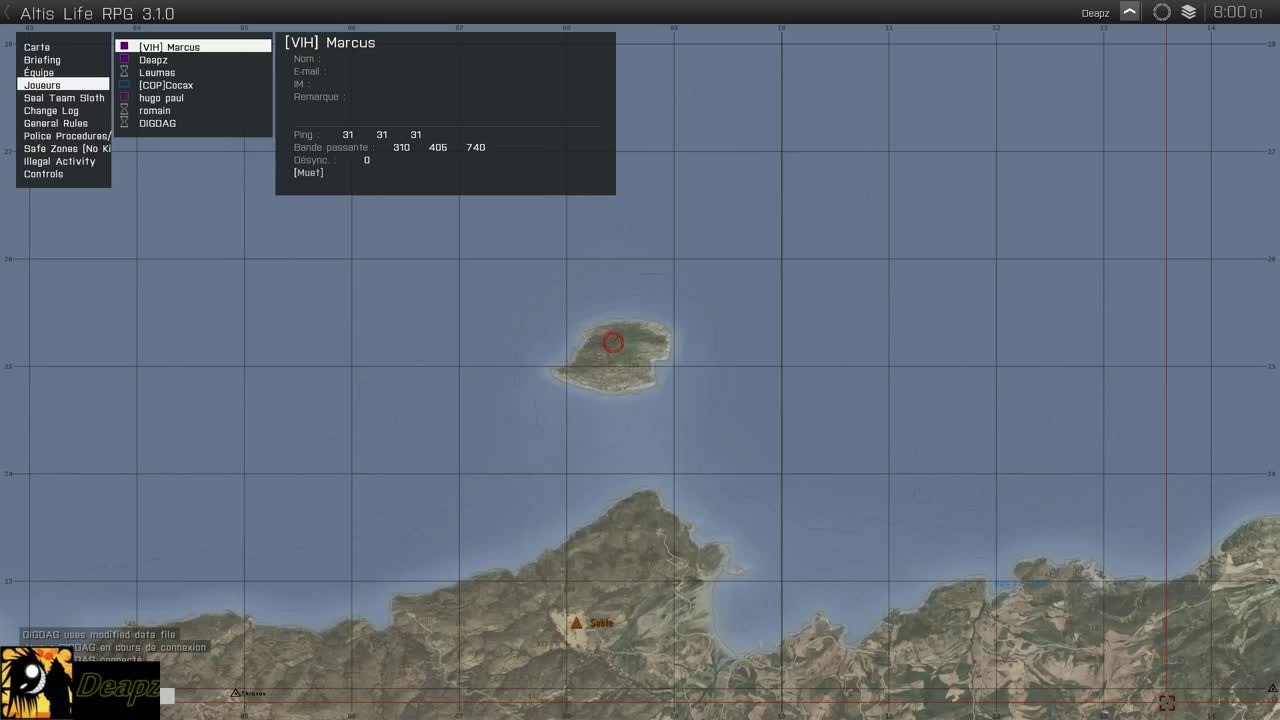Collapse the top bar with the chevron button
The height and width of the screenshot is (720, 1280).
[x=1129, y=12]
